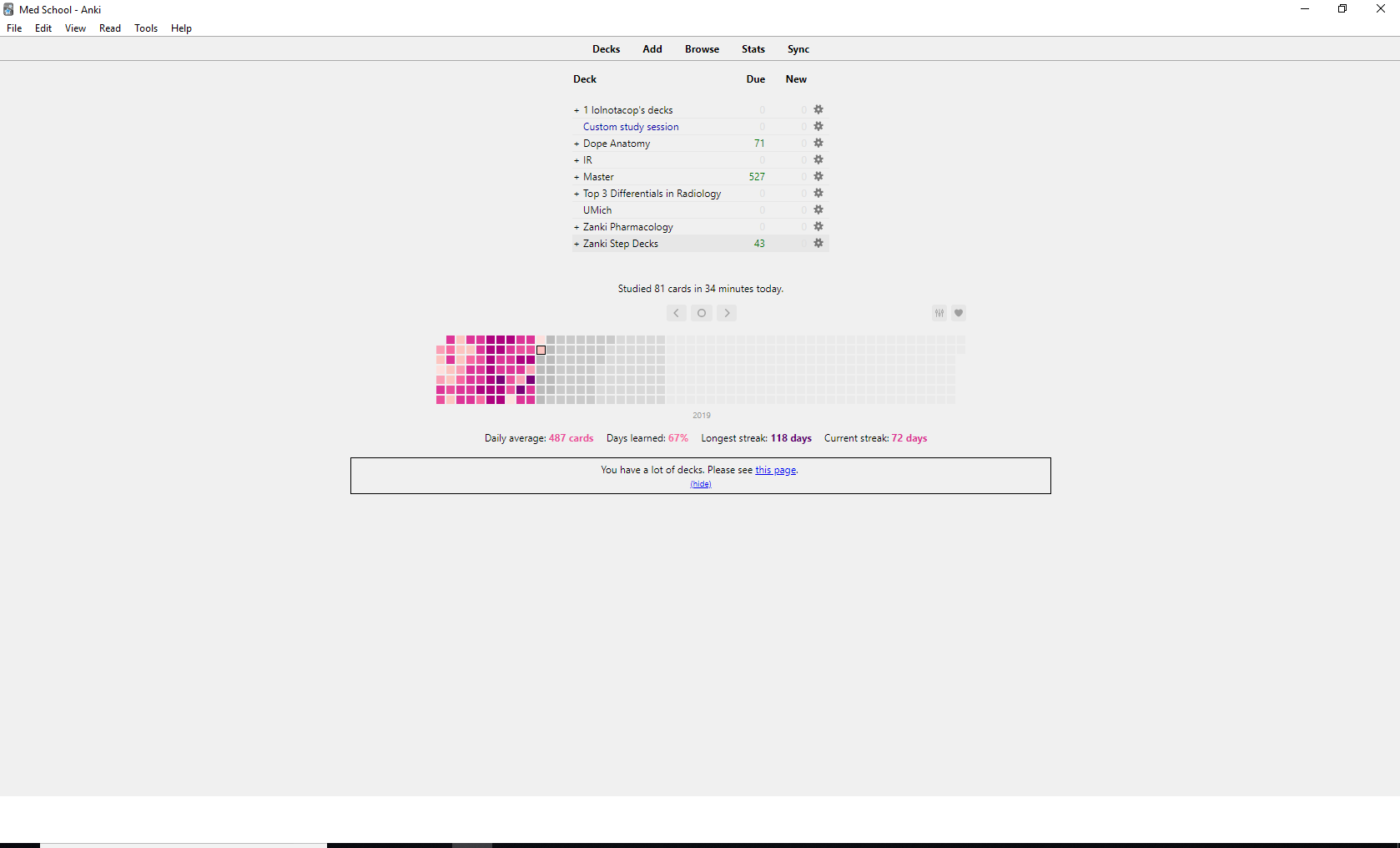Expand the Zanki Pharmacology deck
Image resolution: width=1400 pixels, height=848 pixels.
click(x=576, y=227)
